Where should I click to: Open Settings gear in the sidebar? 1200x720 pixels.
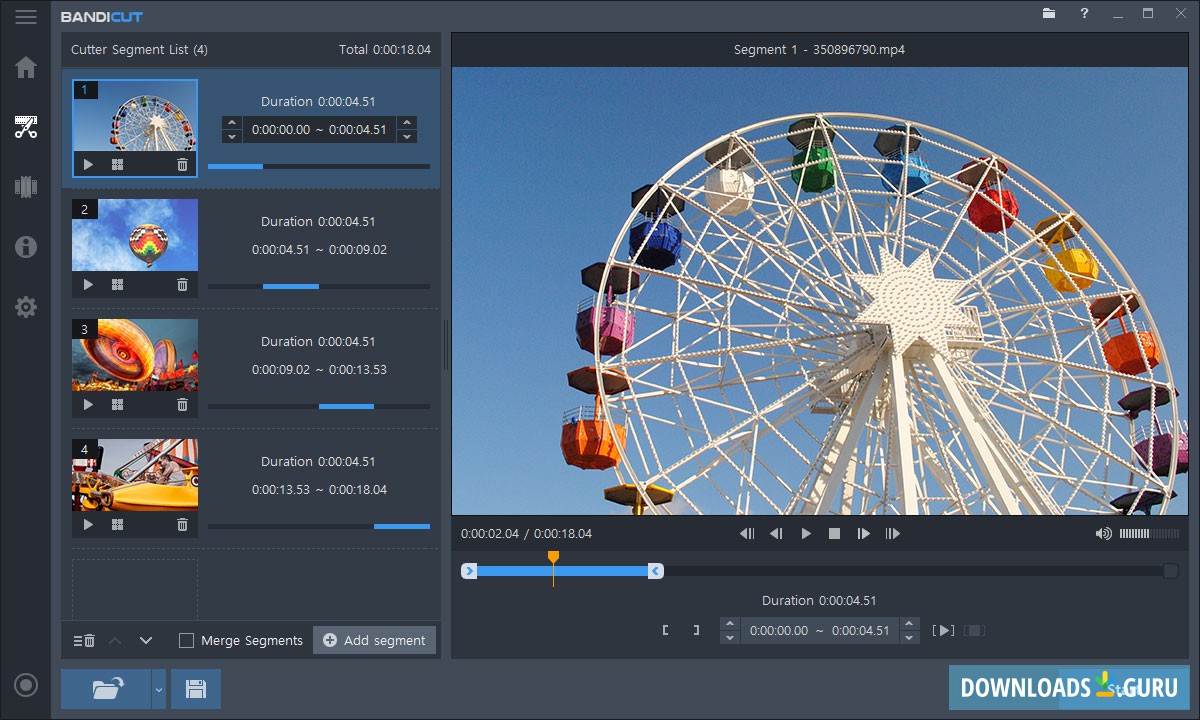click(x=26, y=307)
